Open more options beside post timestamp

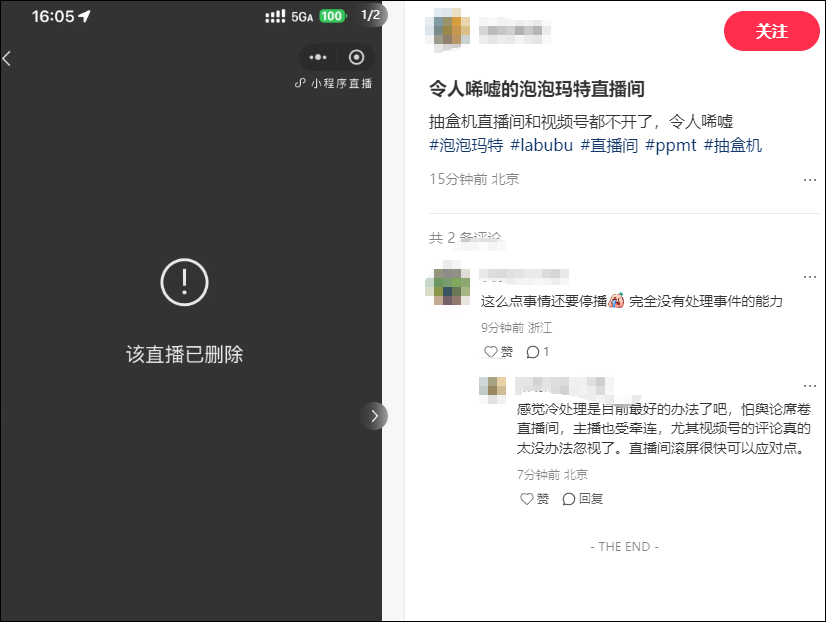pyautogui.click(x=810, y=180)
